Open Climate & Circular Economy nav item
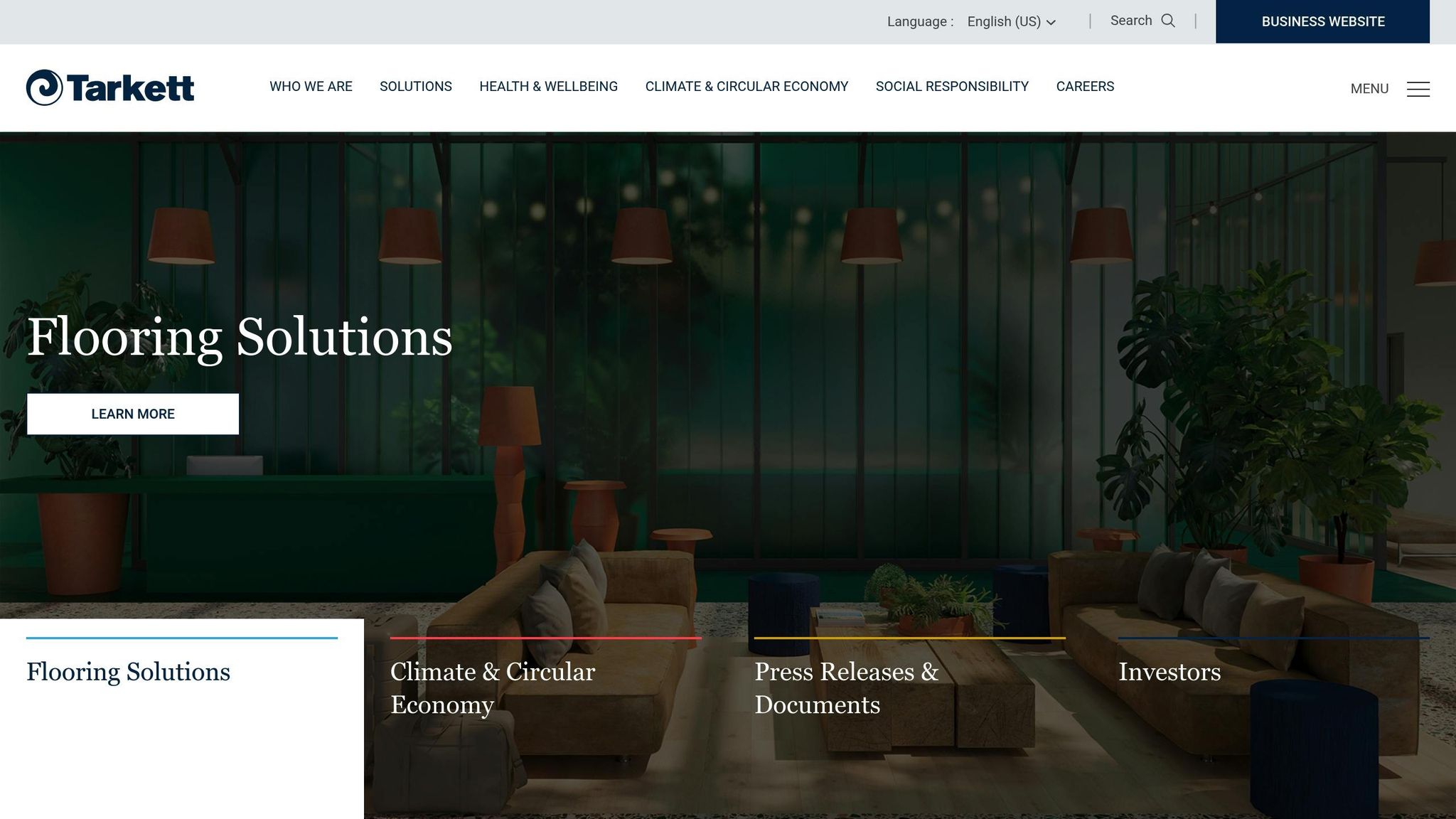1456x819 pixels. click(x=746, y=87)
